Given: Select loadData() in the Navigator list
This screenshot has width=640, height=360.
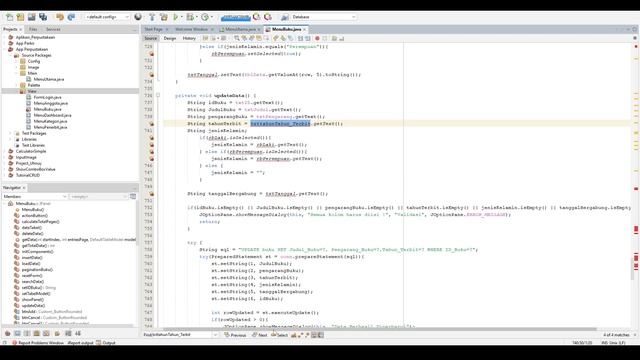Looking at the screenshot, I should (31, 264).
